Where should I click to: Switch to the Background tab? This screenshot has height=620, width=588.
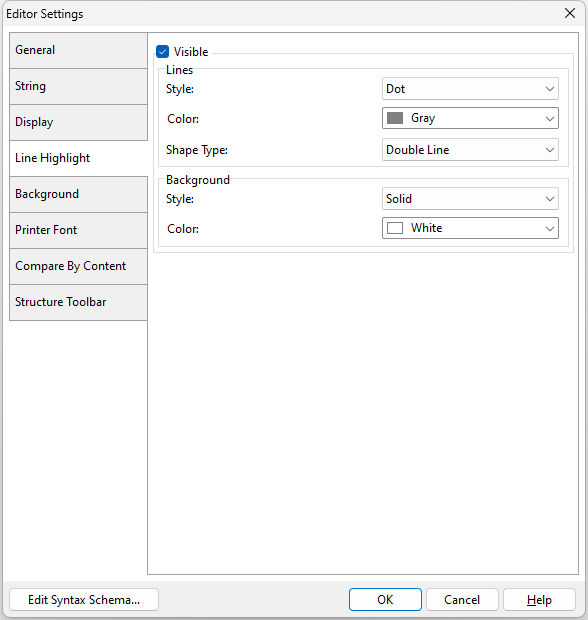[x=78, y=195]
